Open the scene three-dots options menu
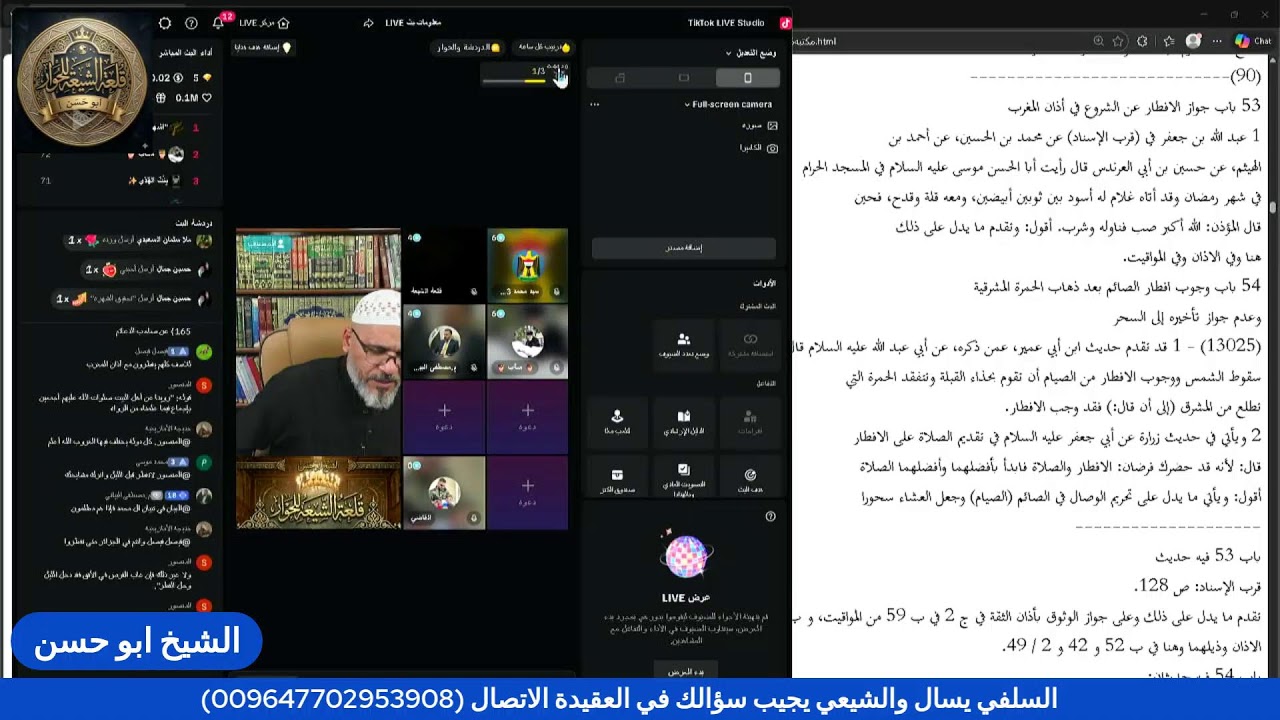The width and height of the screenshot is (1280, 720). (x=594, y=104)
